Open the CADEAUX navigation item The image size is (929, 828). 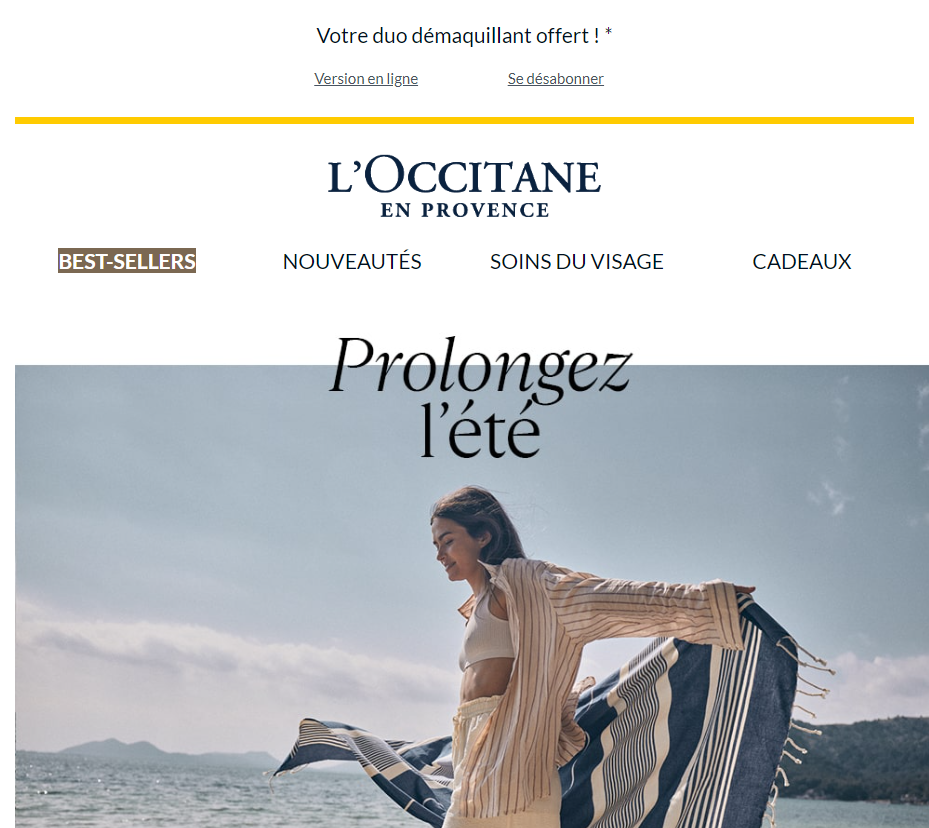[x=802, y=261]
